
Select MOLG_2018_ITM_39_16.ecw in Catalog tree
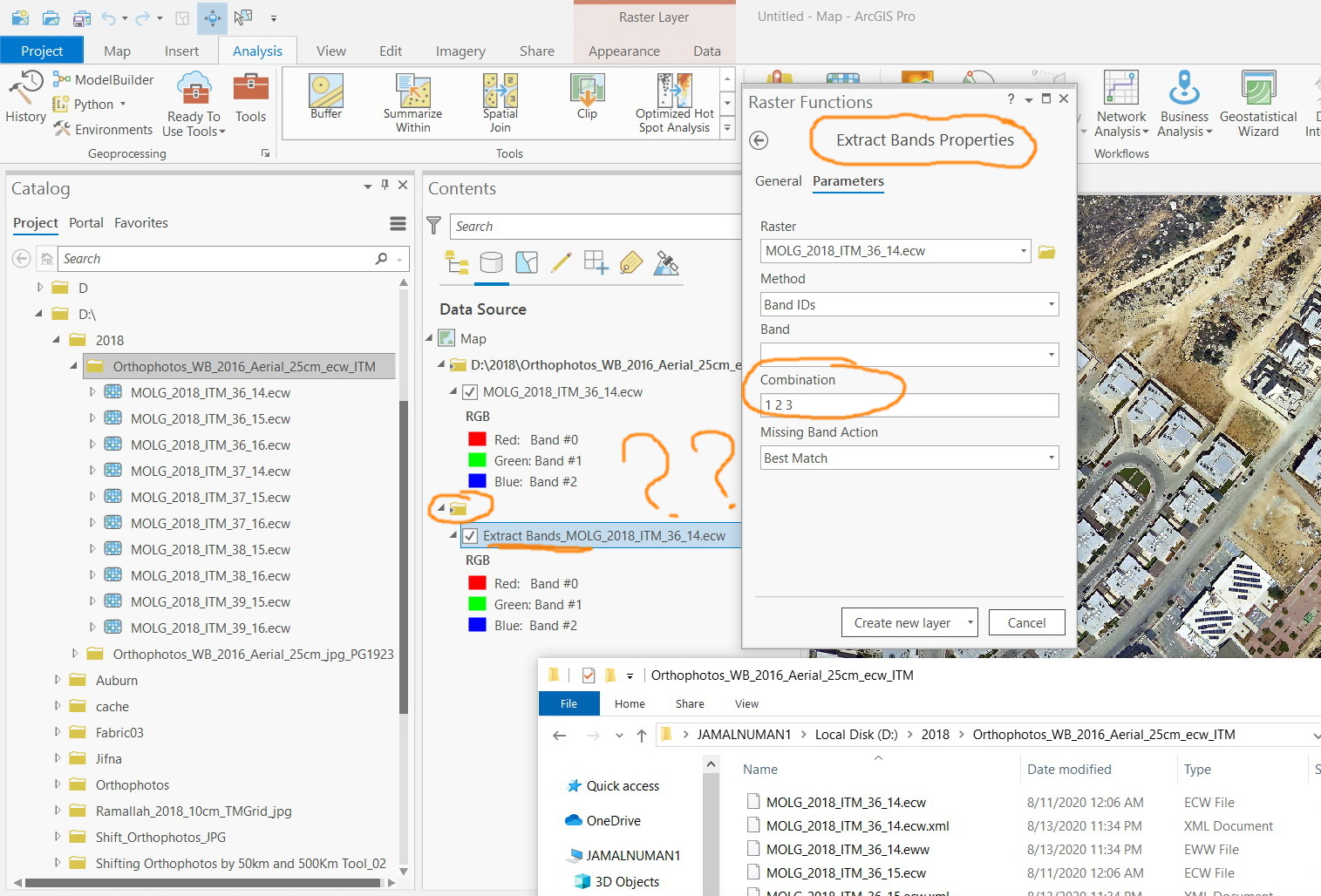(x=210, y=628)
